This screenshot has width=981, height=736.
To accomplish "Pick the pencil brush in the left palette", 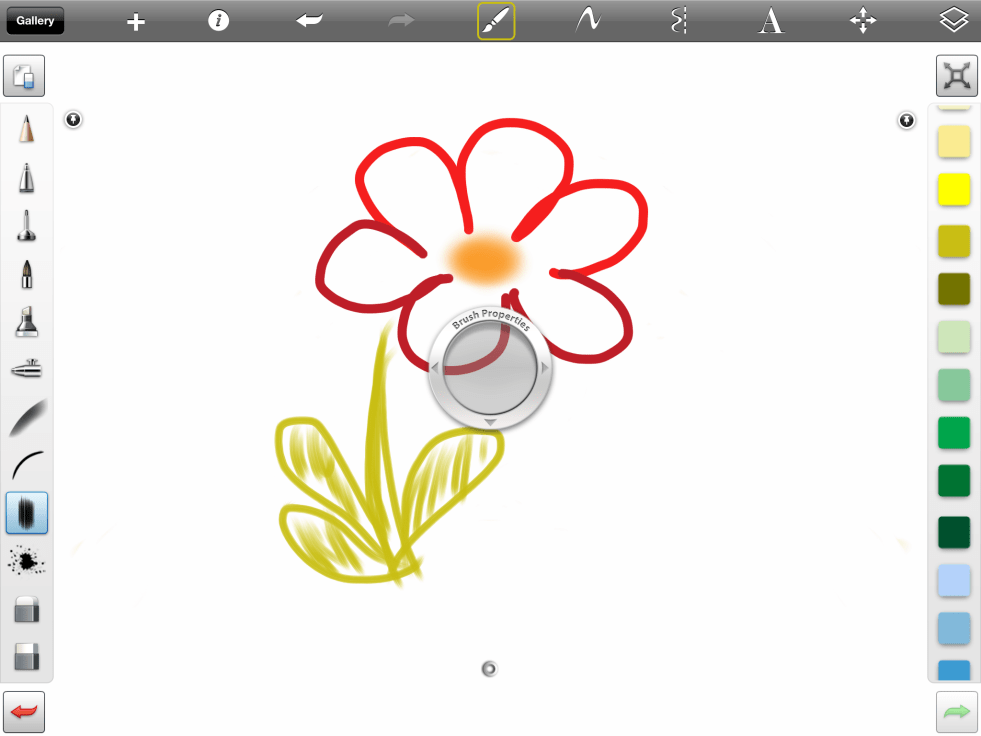I will (x=27, y=129).
